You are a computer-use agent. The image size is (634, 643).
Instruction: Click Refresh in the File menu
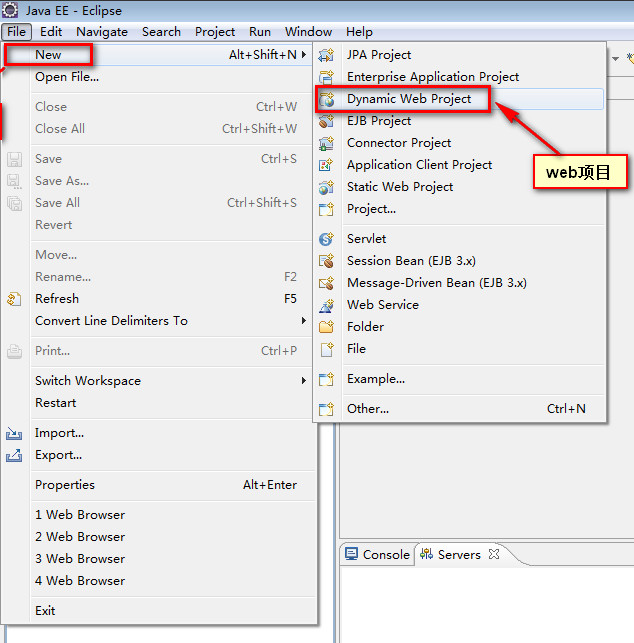[159, 299]
